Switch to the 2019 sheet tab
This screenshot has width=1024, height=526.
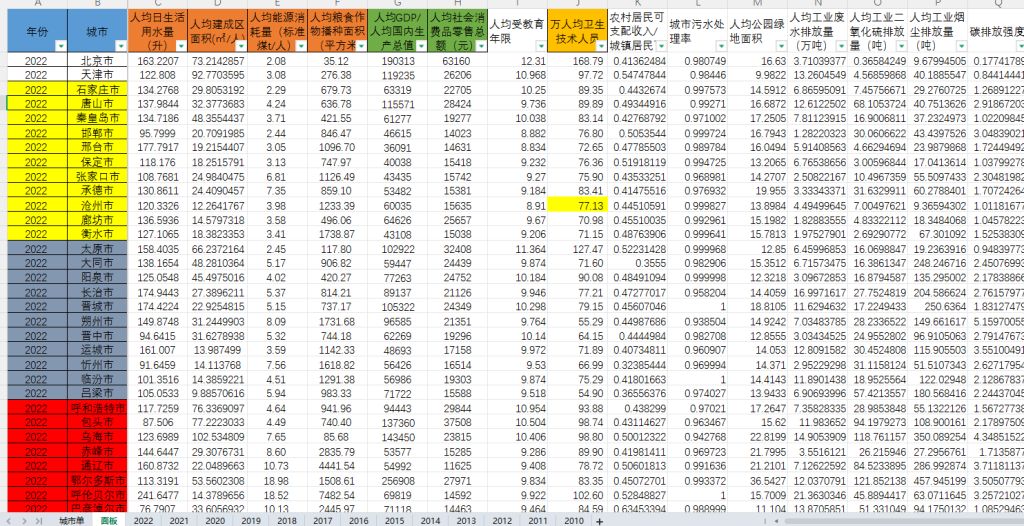pyautogui.click(x=251, y=521)
